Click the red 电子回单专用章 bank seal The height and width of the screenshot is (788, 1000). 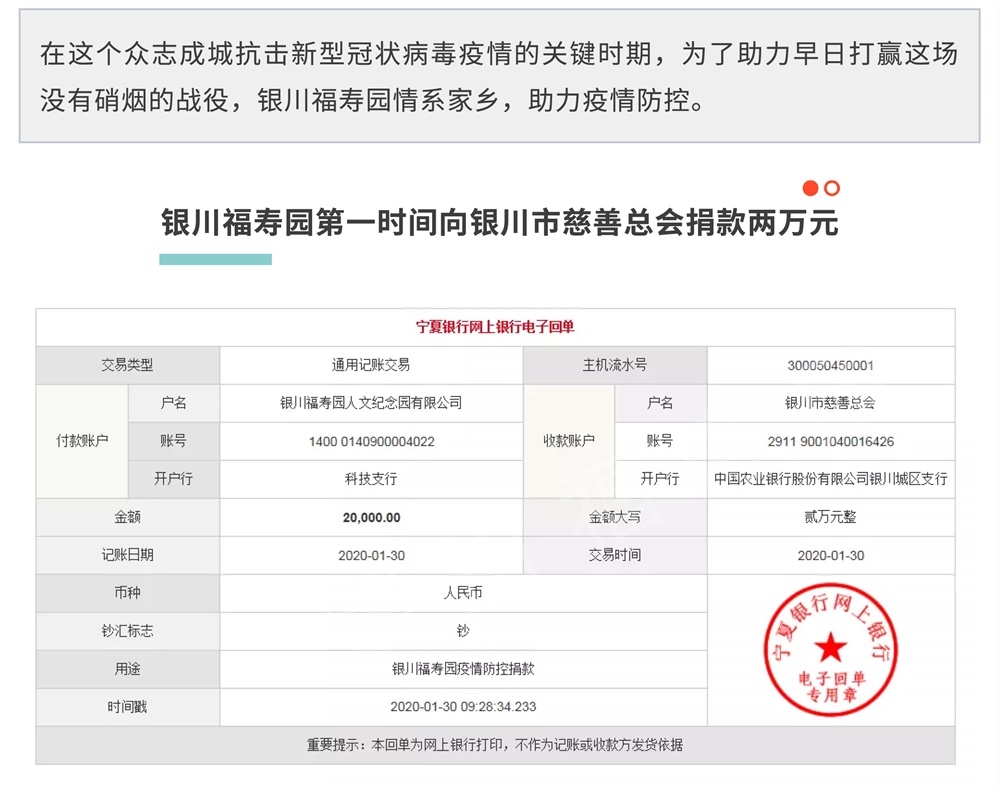pyautogui.click(x=830, y=649)
